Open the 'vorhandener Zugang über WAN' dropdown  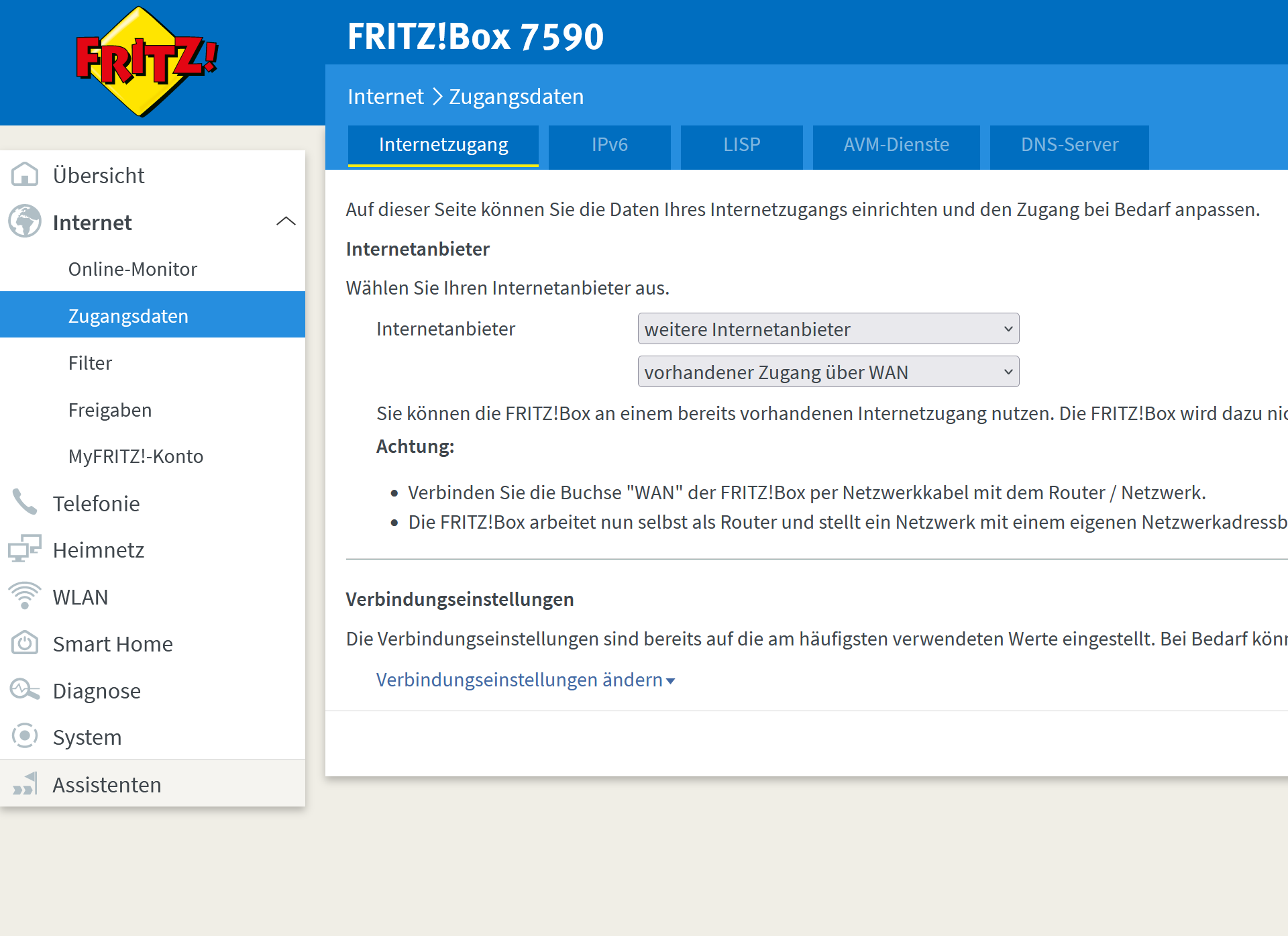click(828, 372)
